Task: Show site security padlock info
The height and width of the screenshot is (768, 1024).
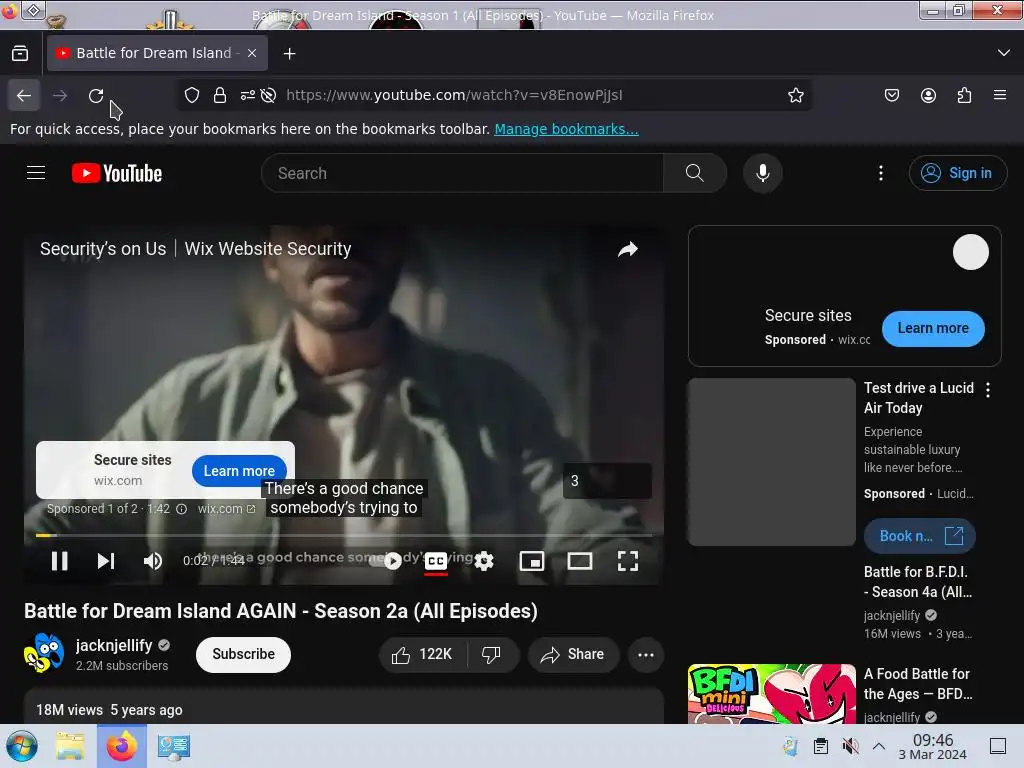Action: click(220, 95)
